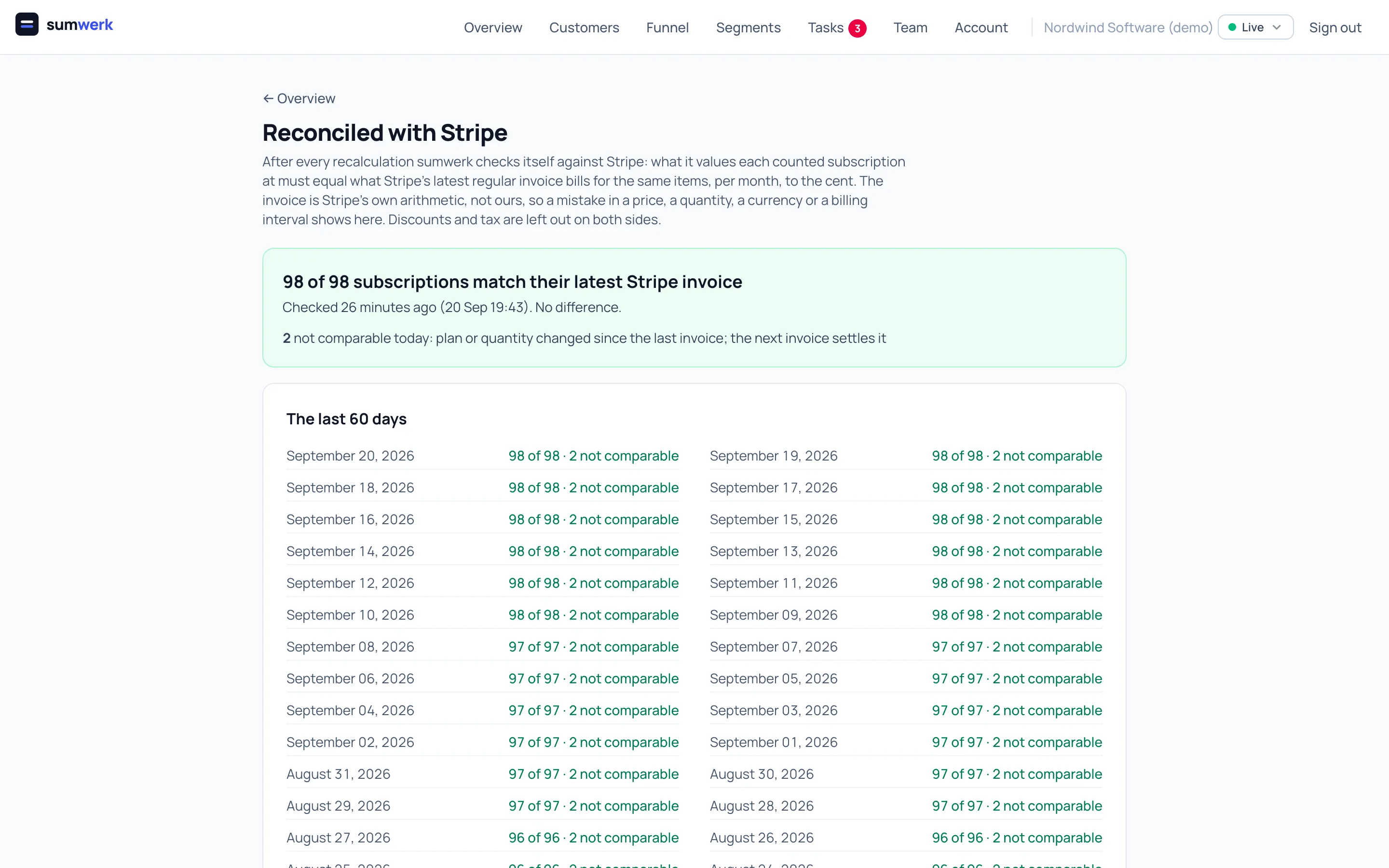Go back via the ← Overview link

coord(299,98)
